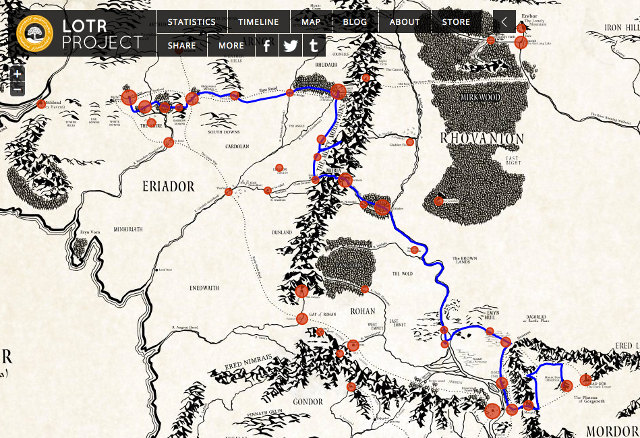The width and height of the screenshot is (640, 438).
Task: Select the large marker at the blue route's western start
Action: [129, 98]
